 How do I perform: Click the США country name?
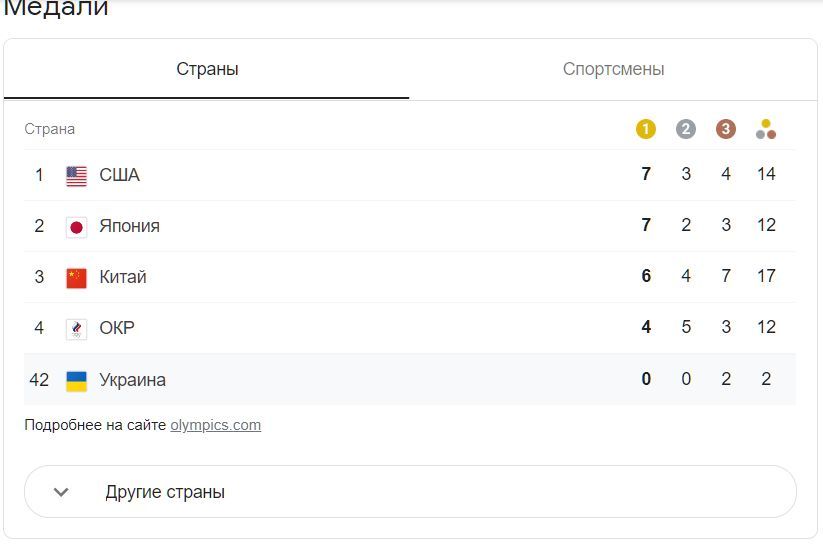pyautogui.click(x=120, y=175)
